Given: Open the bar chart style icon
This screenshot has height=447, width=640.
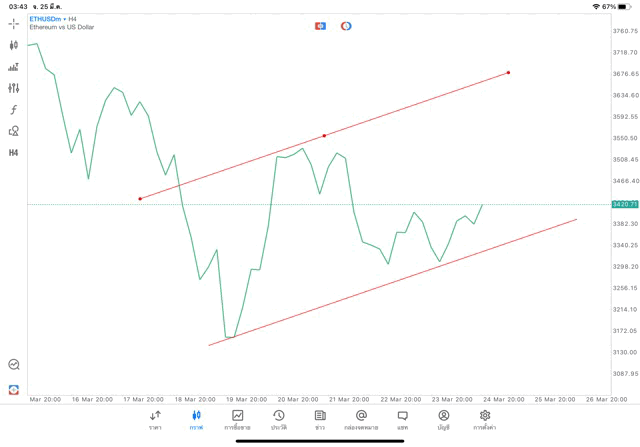Looking at the screenshot, I should click(14, 67).
